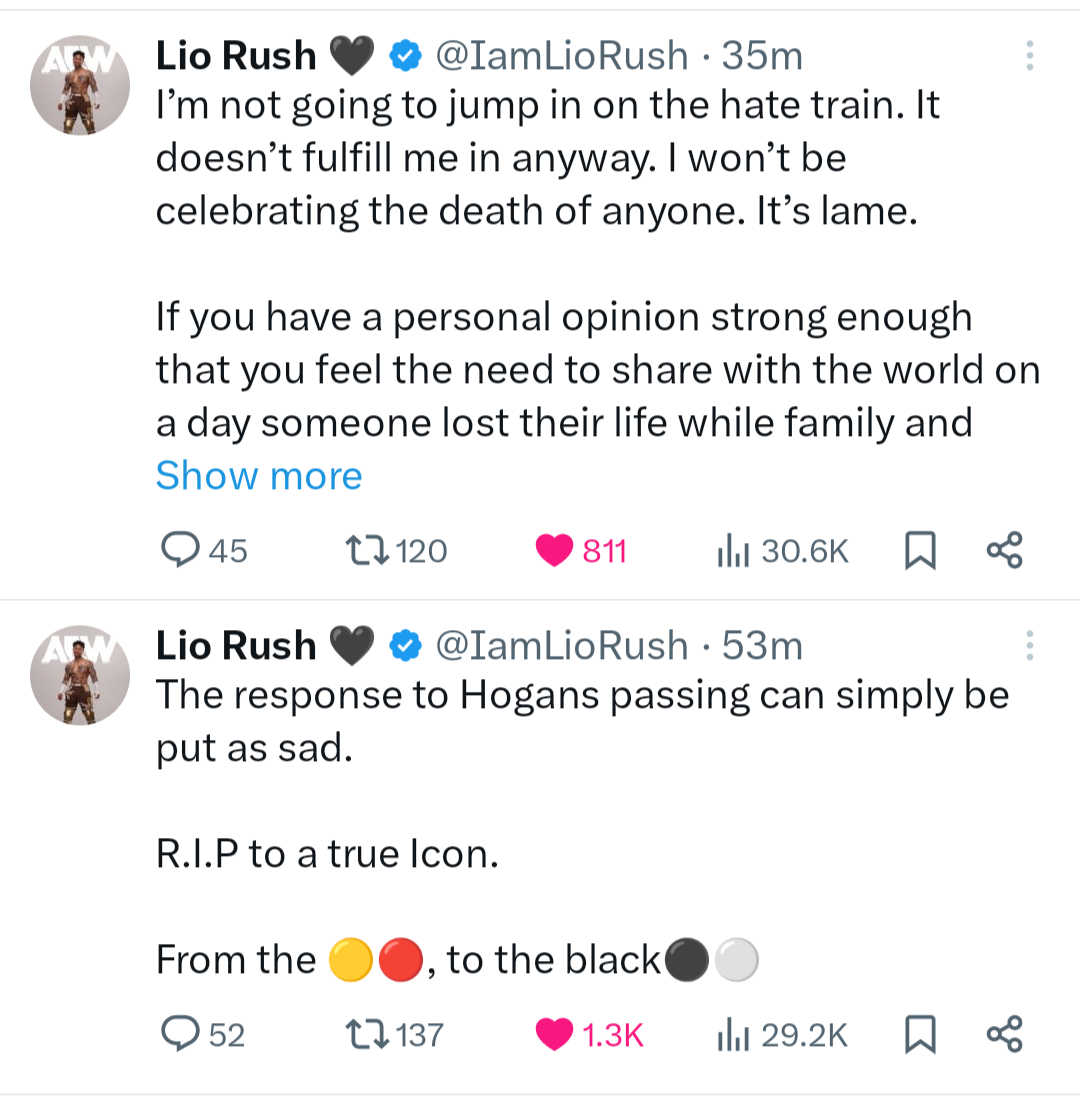Viewport: 1080px width, 1096px height.
Task: Bookmark the first Lio Rush tweet
Action: 917,550
